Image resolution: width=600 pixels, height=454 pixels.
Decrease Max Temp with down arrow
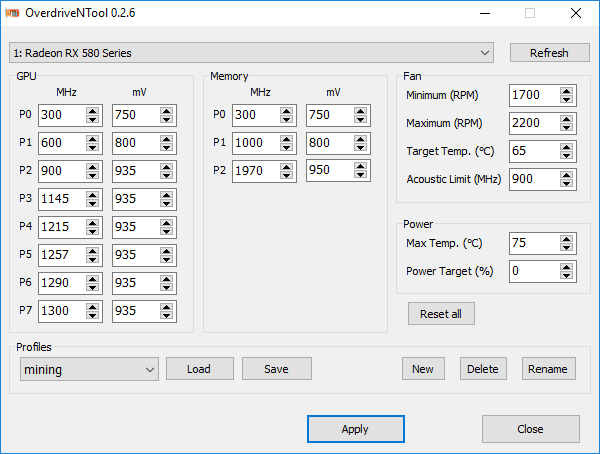coord(566,247)
